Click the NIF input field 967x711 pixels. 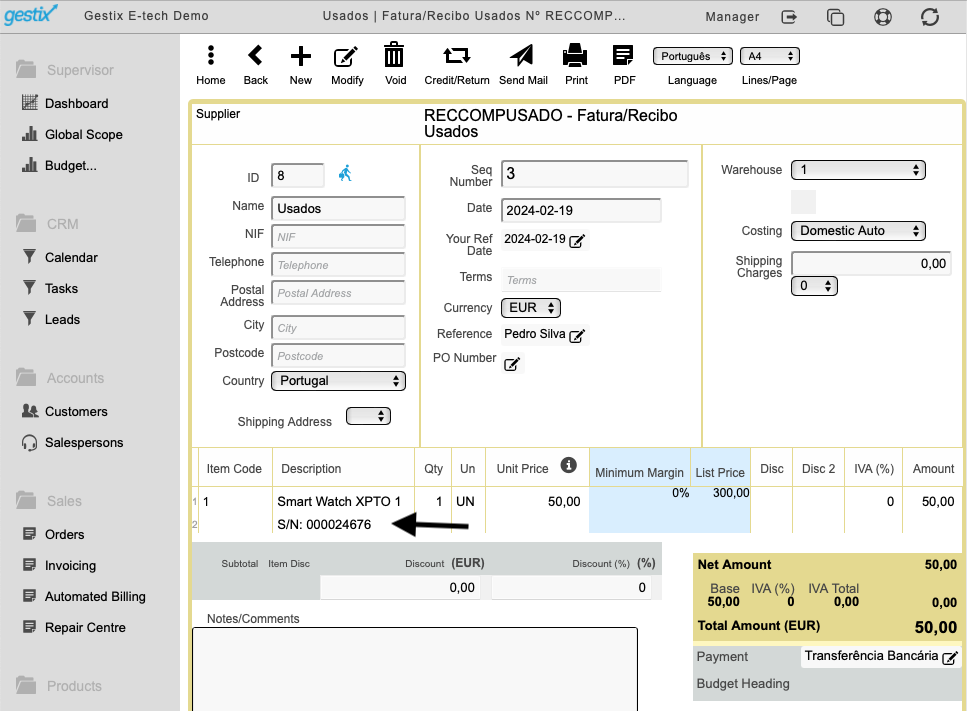coord(338,237)
